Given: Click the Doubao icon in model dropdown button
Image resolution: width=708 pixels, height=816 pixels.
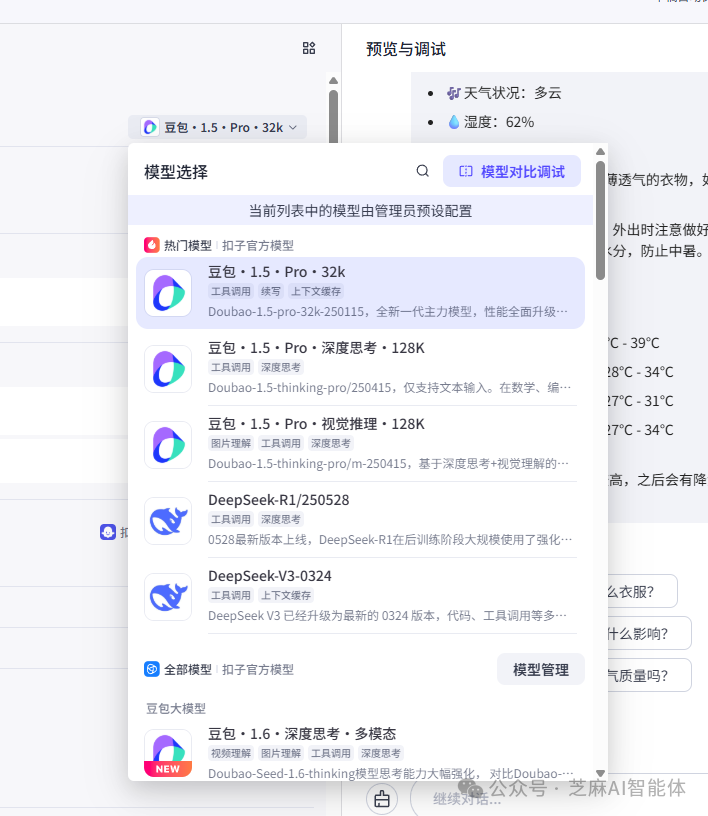Looking at the screenshot, I should point(150,127).
